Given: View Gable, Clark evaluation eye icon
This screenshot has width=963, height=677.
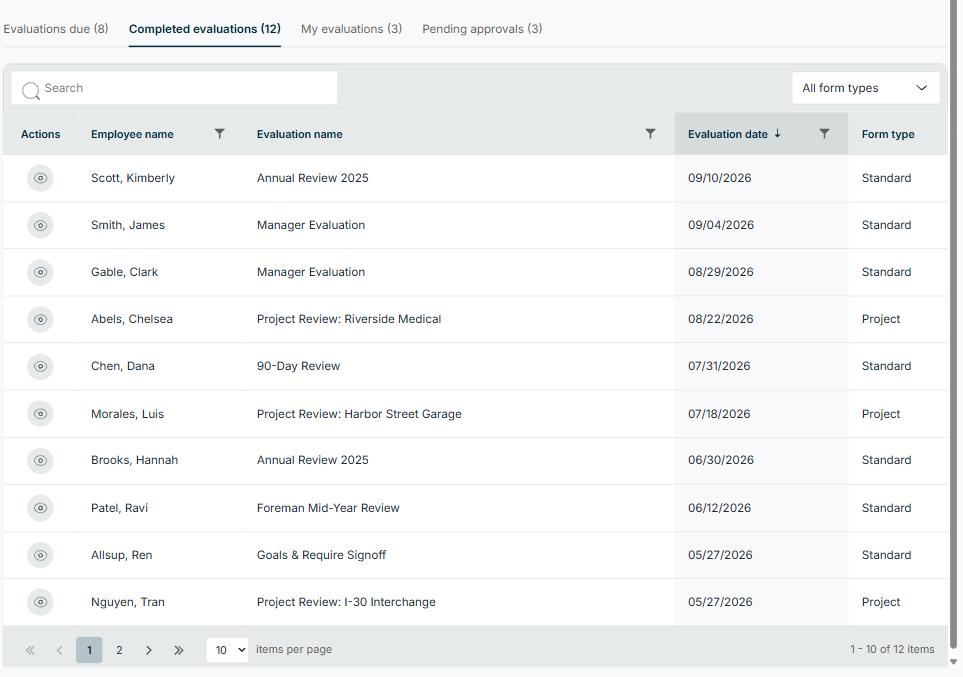Looking at the screenshot, I should pos(40,272).
